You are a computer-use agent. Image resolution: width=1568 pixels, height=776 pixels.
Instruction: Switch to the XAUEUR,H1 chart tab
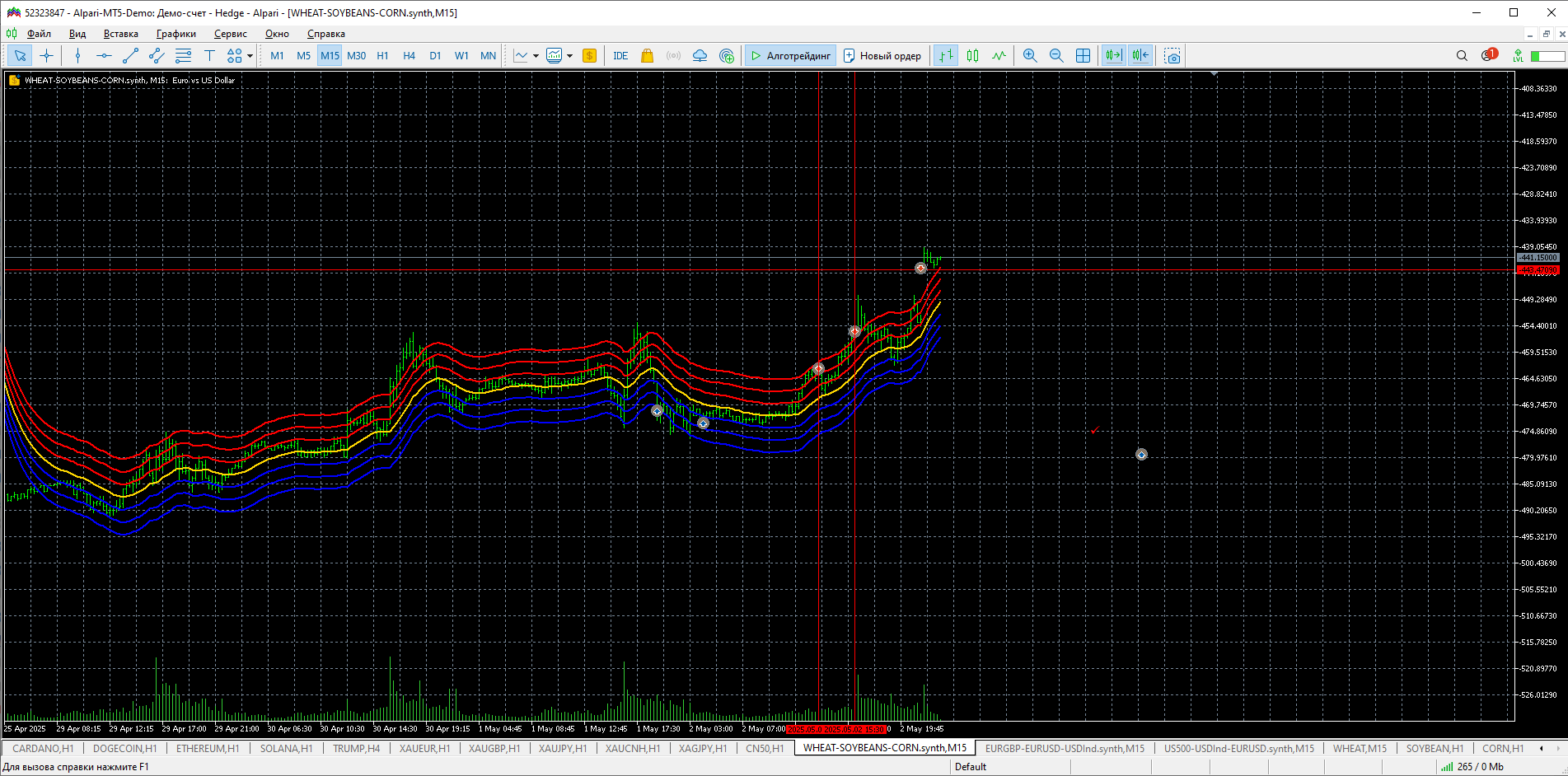click(424, 749)
